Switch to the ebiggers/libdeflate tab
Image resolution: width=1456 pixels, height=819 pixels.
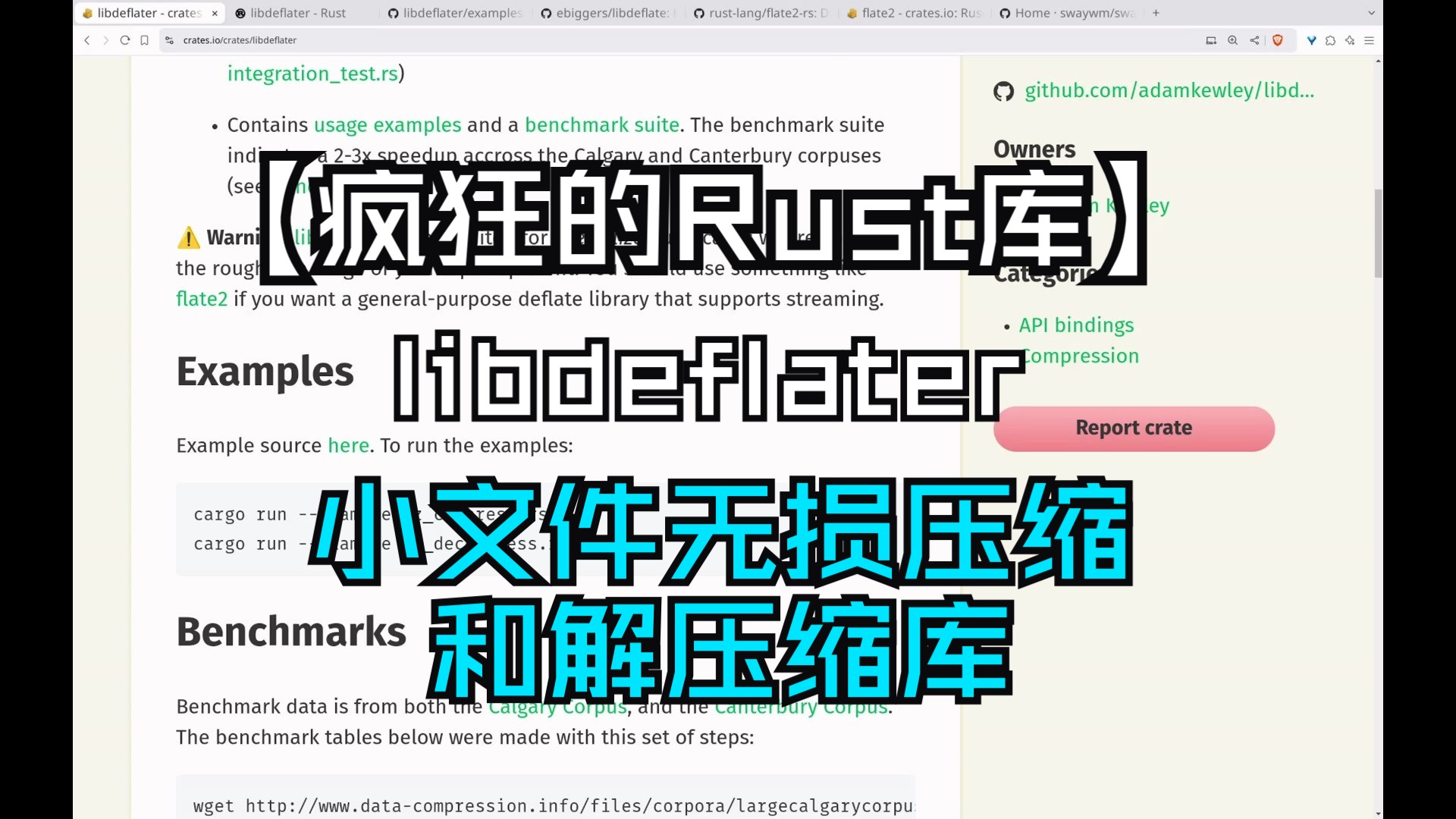pos(608,13)
